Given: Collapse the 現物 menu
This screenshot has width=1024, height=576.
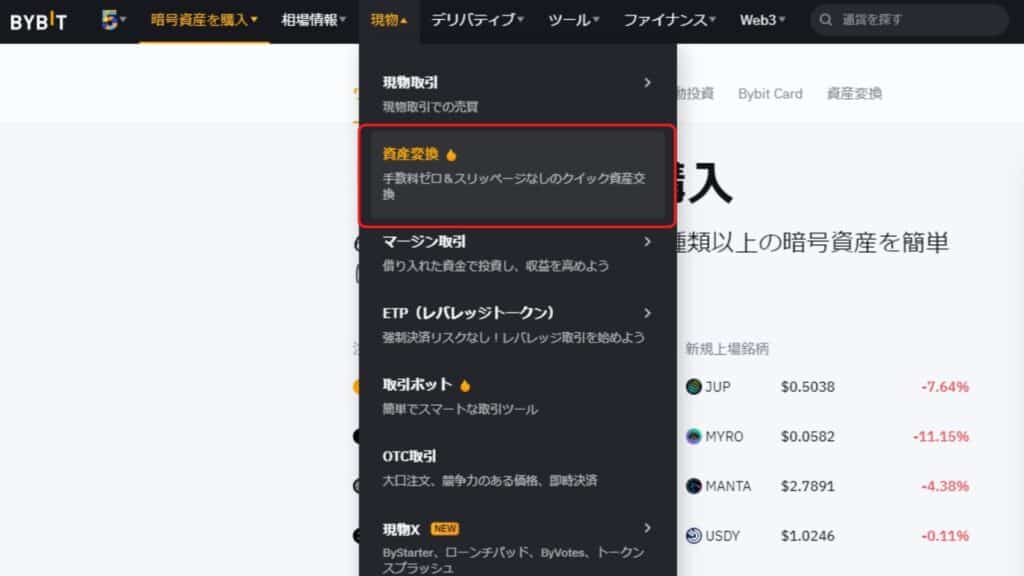Looking at the screenshot, I should [389, 20].
